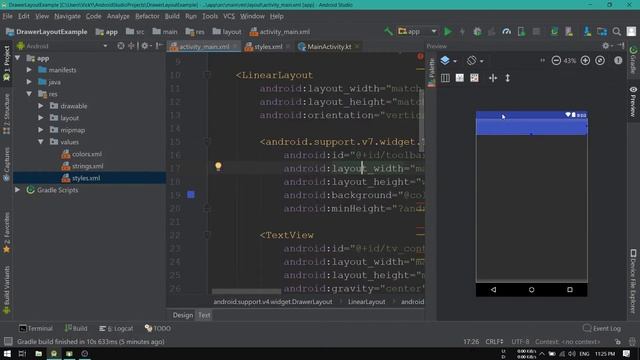Toggle the Device File Explorer window
Screen dimensions: 640x360
[633, 282]
